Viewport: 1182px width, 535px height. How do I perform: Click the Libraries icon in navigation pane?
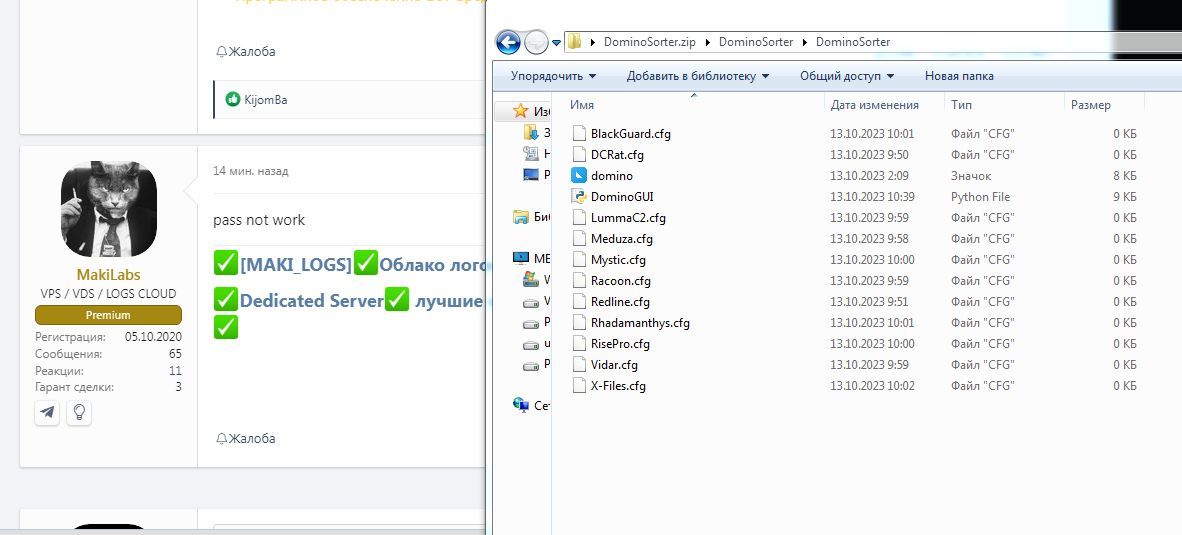pyautogui.click(x=520, y=217)
